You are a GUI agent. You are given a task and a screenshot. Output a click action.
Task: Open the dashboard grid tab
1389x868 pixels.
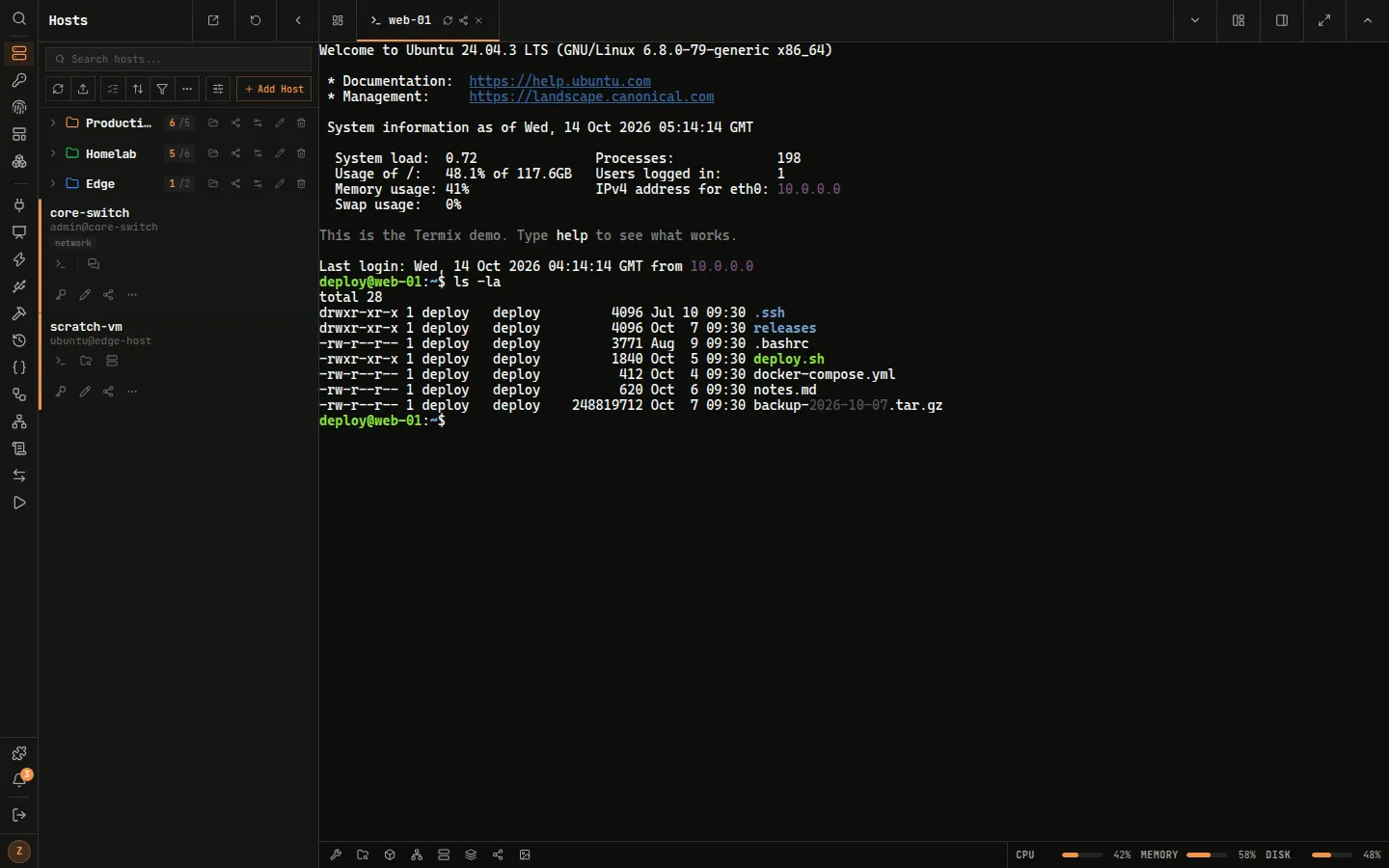point(338,20)
